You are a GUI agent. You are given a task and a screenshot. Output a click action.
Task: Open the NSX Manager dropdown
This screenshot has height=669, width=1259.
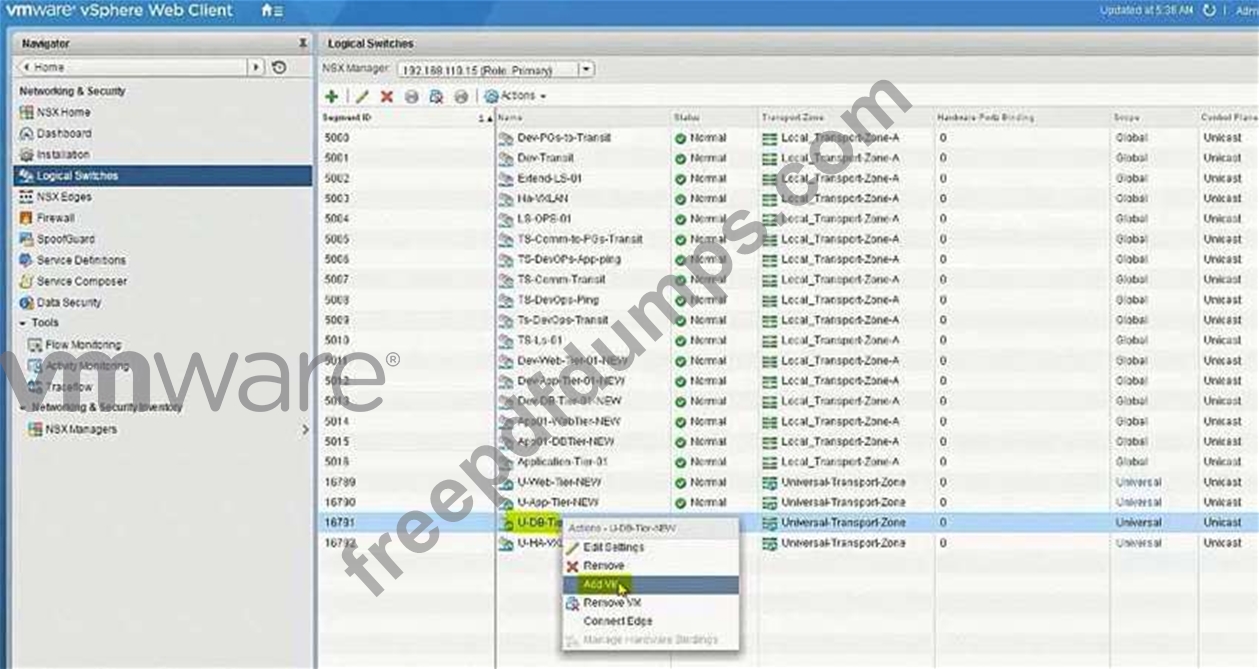(x=587, y=69)
